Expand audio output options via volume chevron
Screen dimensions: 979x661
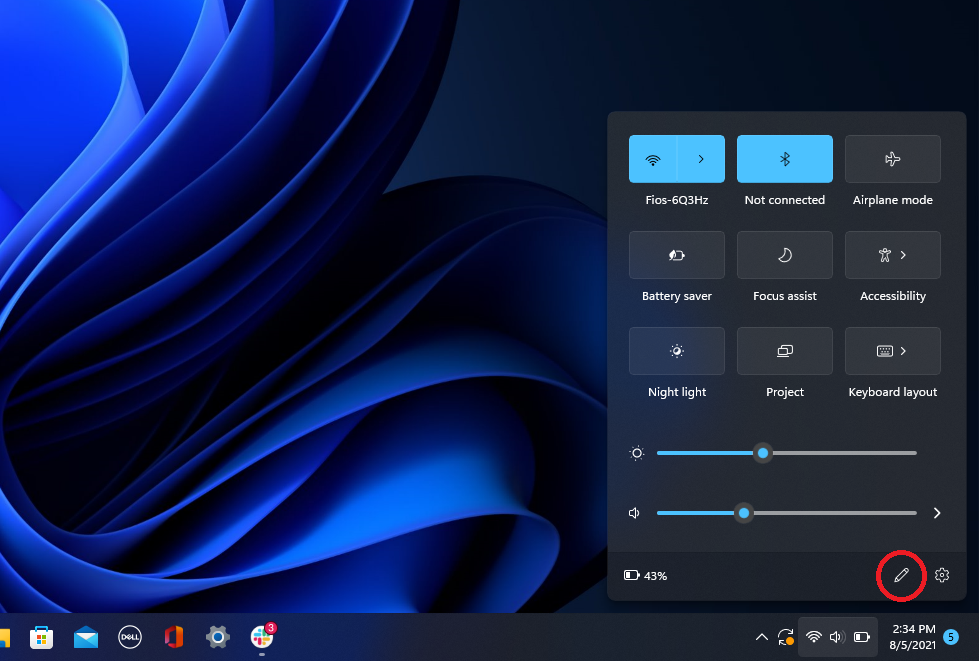click(x=936, y=513)
